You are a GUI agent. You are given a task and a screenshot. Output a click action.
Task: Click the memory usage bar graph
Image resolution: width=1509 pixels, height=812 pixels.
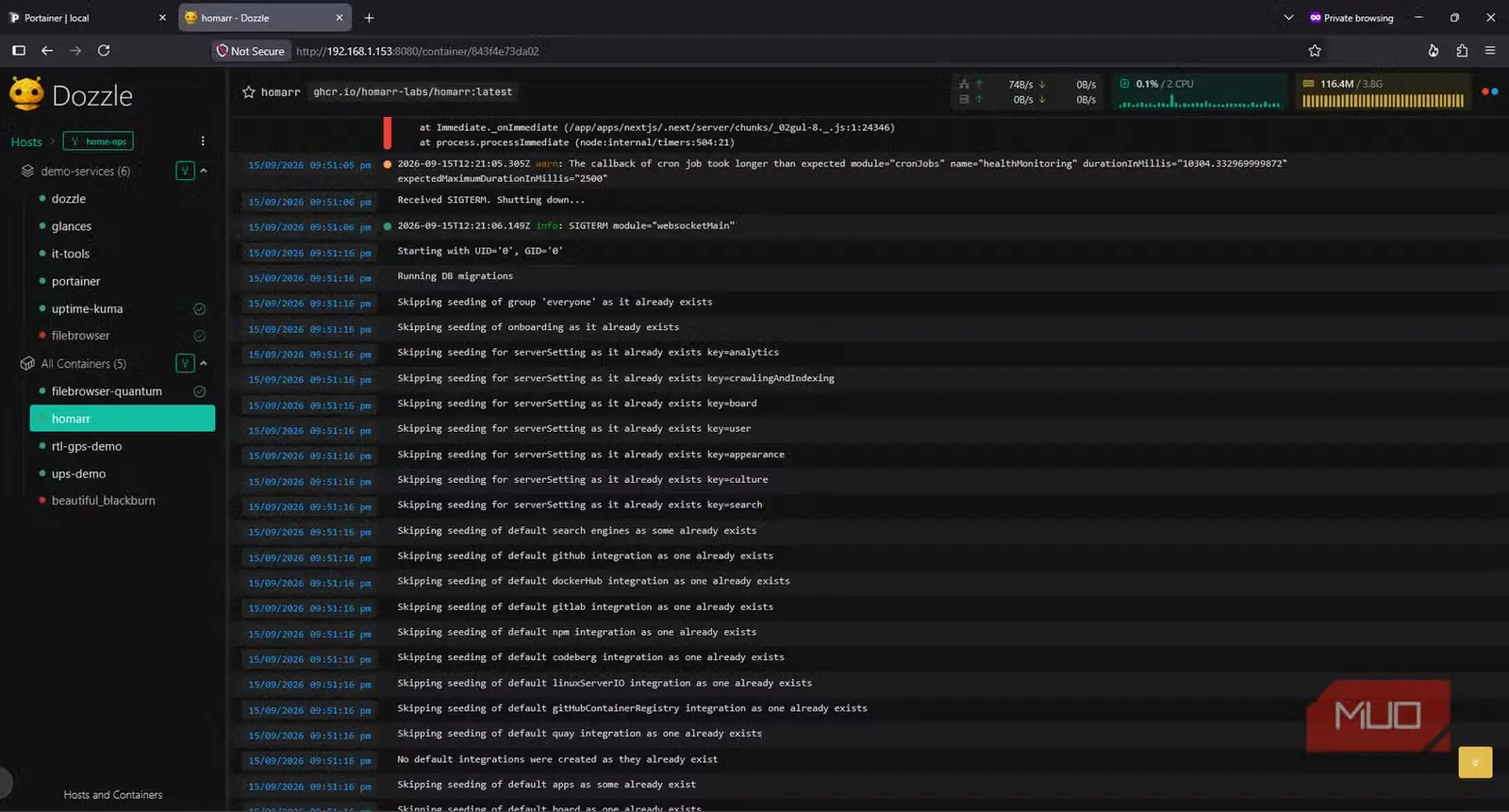coord(1383,101)
